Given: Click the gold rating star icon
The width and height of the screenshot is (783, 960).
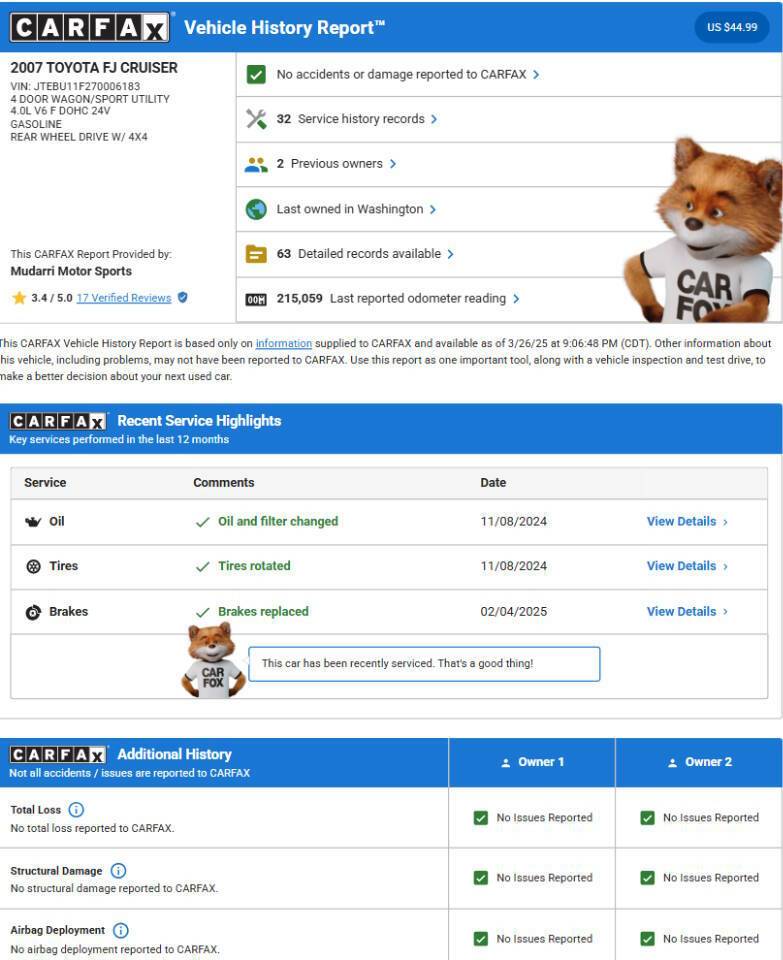Looking at the screenshot, I should 19,298.
